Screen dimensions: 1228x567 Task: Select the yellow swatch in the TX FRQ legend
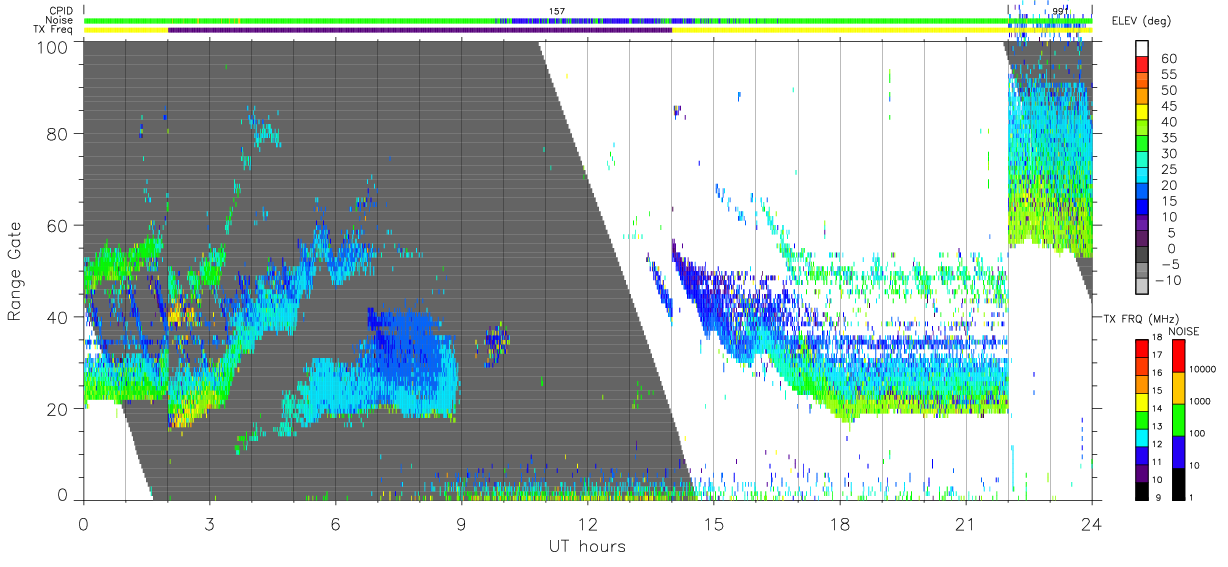pos(1144,401)
